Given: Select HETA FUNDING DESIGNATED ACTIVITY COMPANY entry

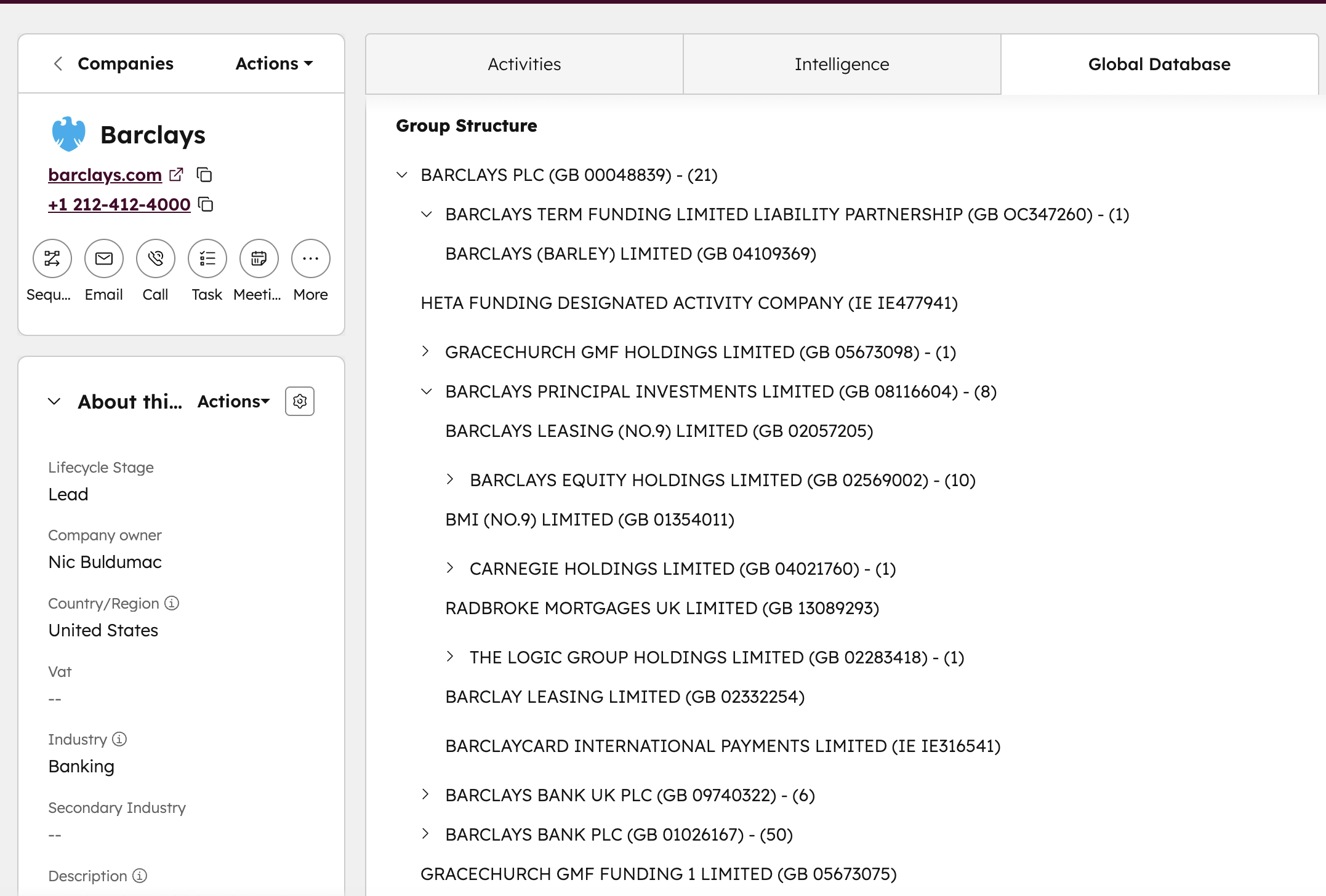Looking at the screenshot, I should [x=689, y=303].
